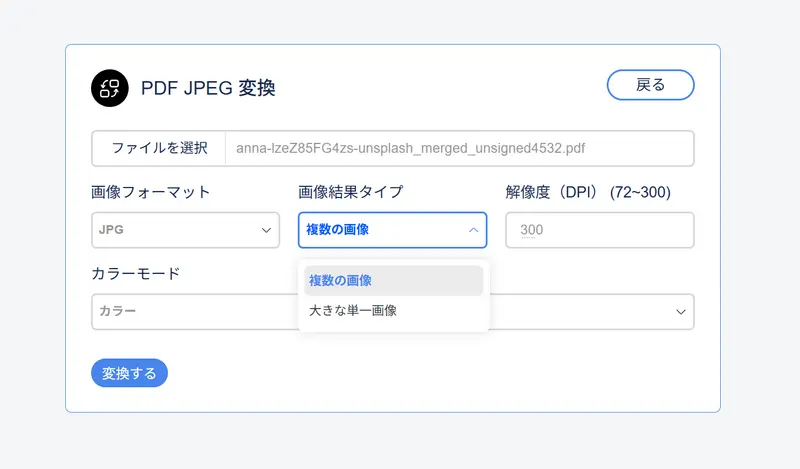Open the JPG image format dropdown
Screen dimensions: 800x469
coord(185,230)
